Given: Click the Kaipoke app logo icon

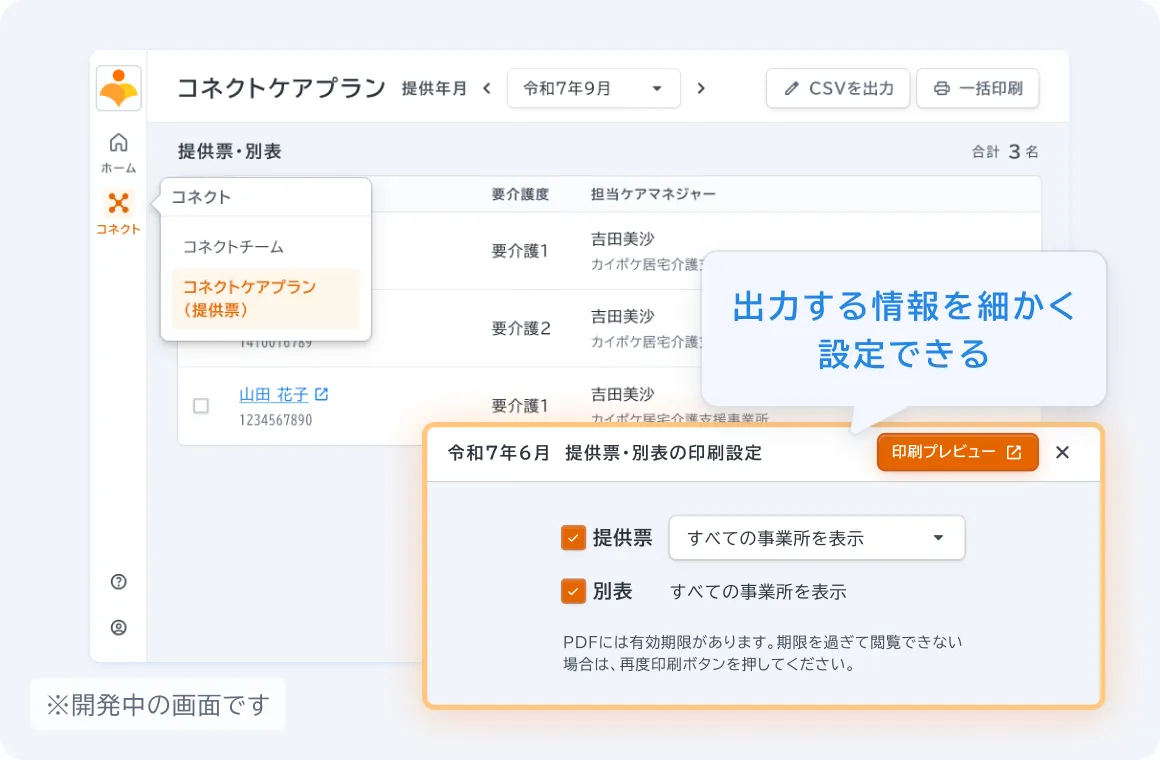Looking at the screenshot, I should 119,88.
